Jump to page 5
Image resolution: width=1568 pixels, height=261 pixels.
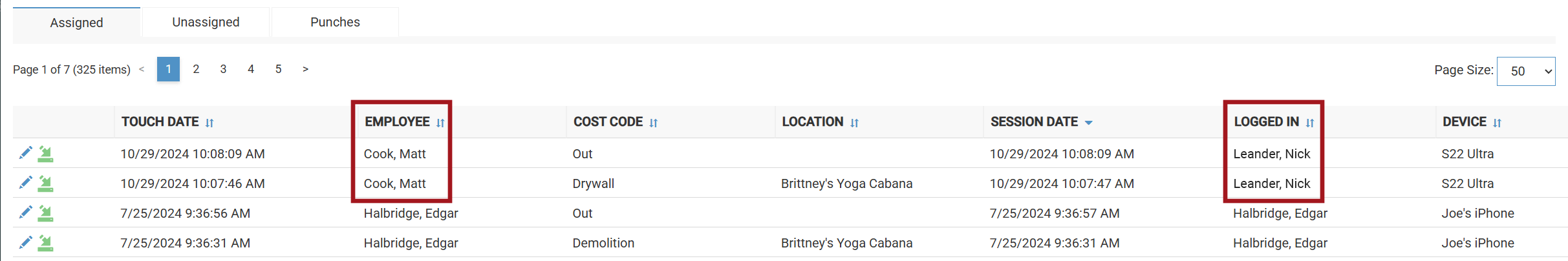pyautogui.click(x=278, y=69)
